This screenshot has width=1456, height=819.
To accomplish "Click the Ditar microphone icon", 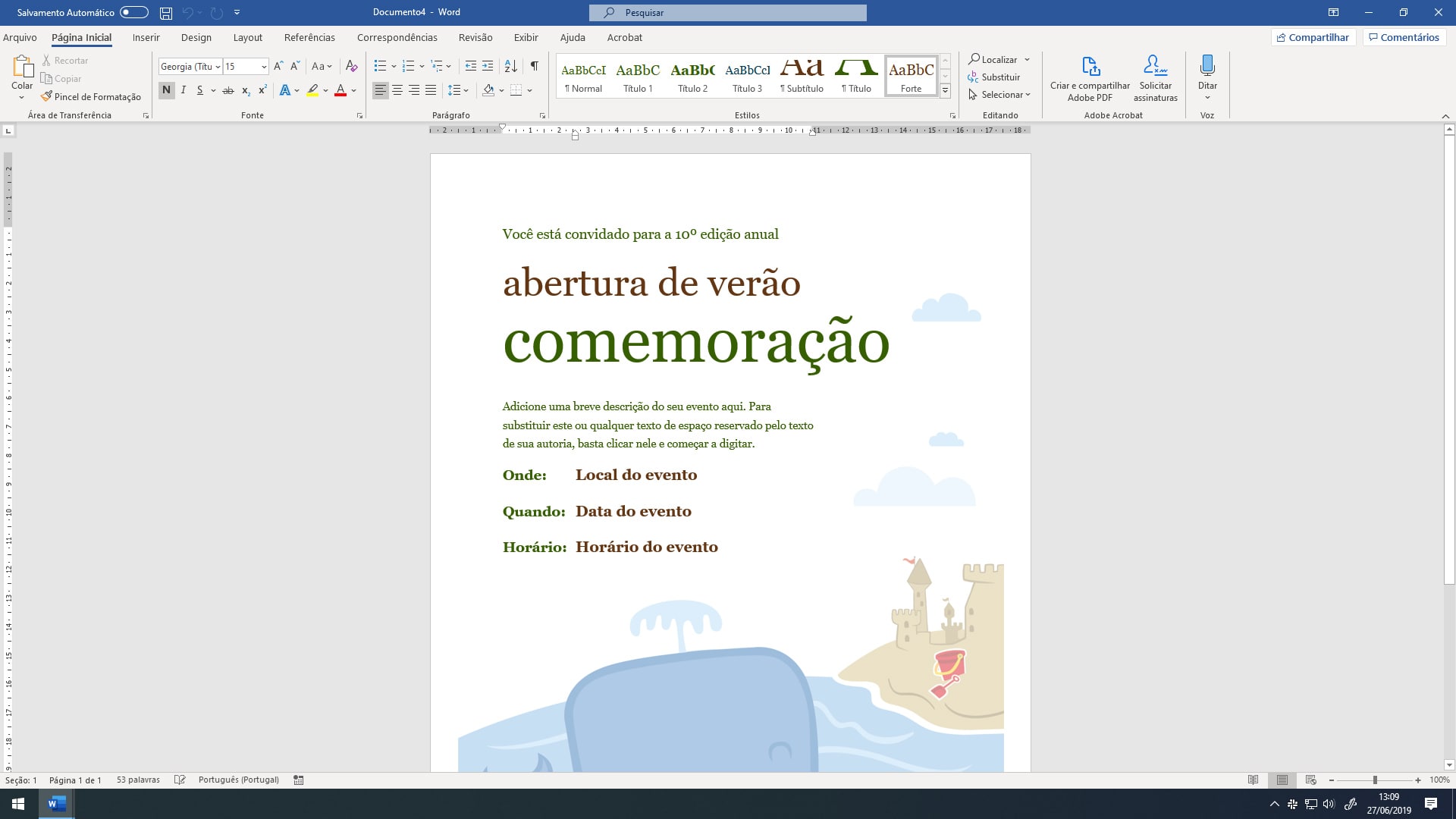I will pyautogui.click(x=1207, y=67).
